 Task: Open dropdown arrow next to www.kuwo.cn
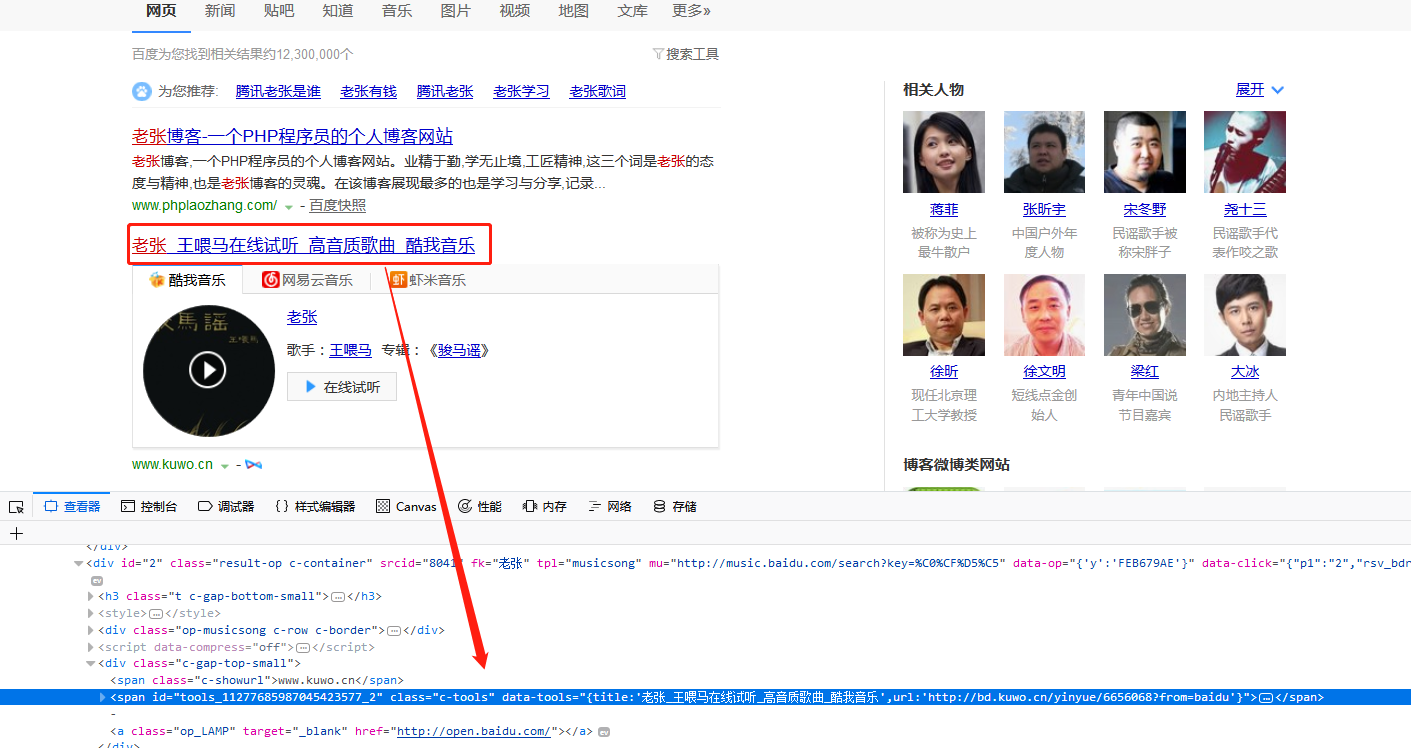(225, 466)
